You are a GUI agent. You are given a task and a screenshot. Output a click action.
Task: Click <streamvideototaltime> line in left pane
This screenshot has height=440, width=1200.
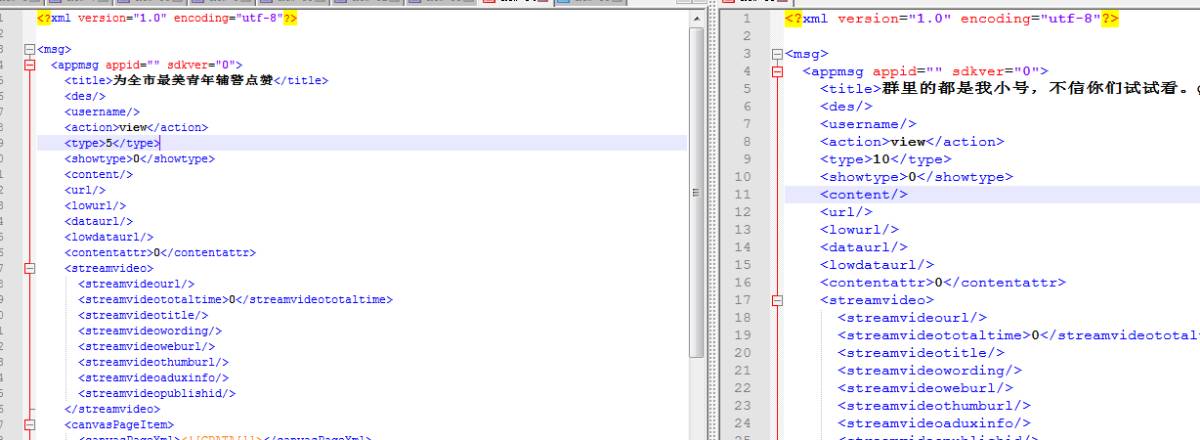tap(235, 299)
